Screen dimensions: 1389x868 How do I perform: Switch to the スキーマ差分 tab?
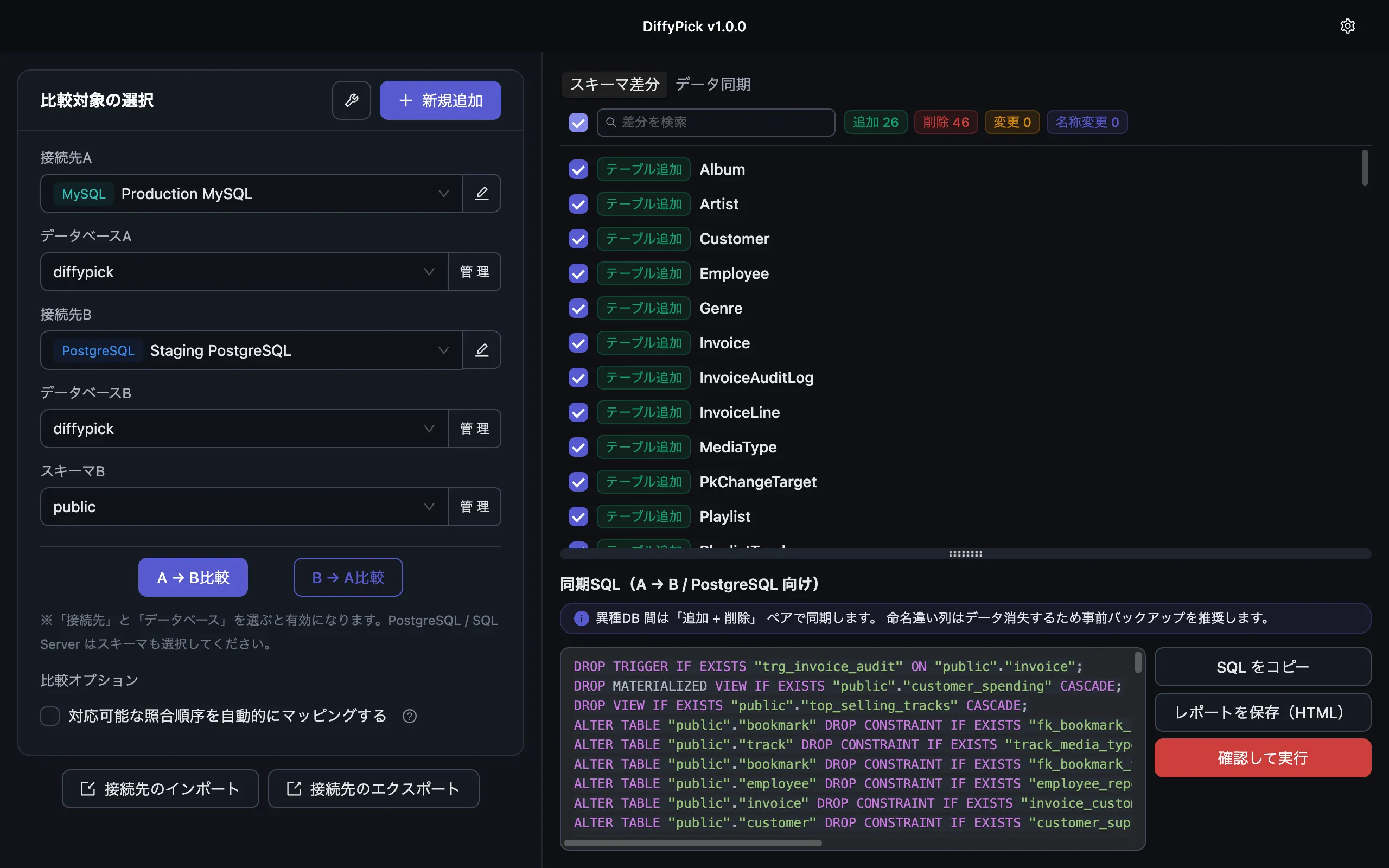point(614,85)
